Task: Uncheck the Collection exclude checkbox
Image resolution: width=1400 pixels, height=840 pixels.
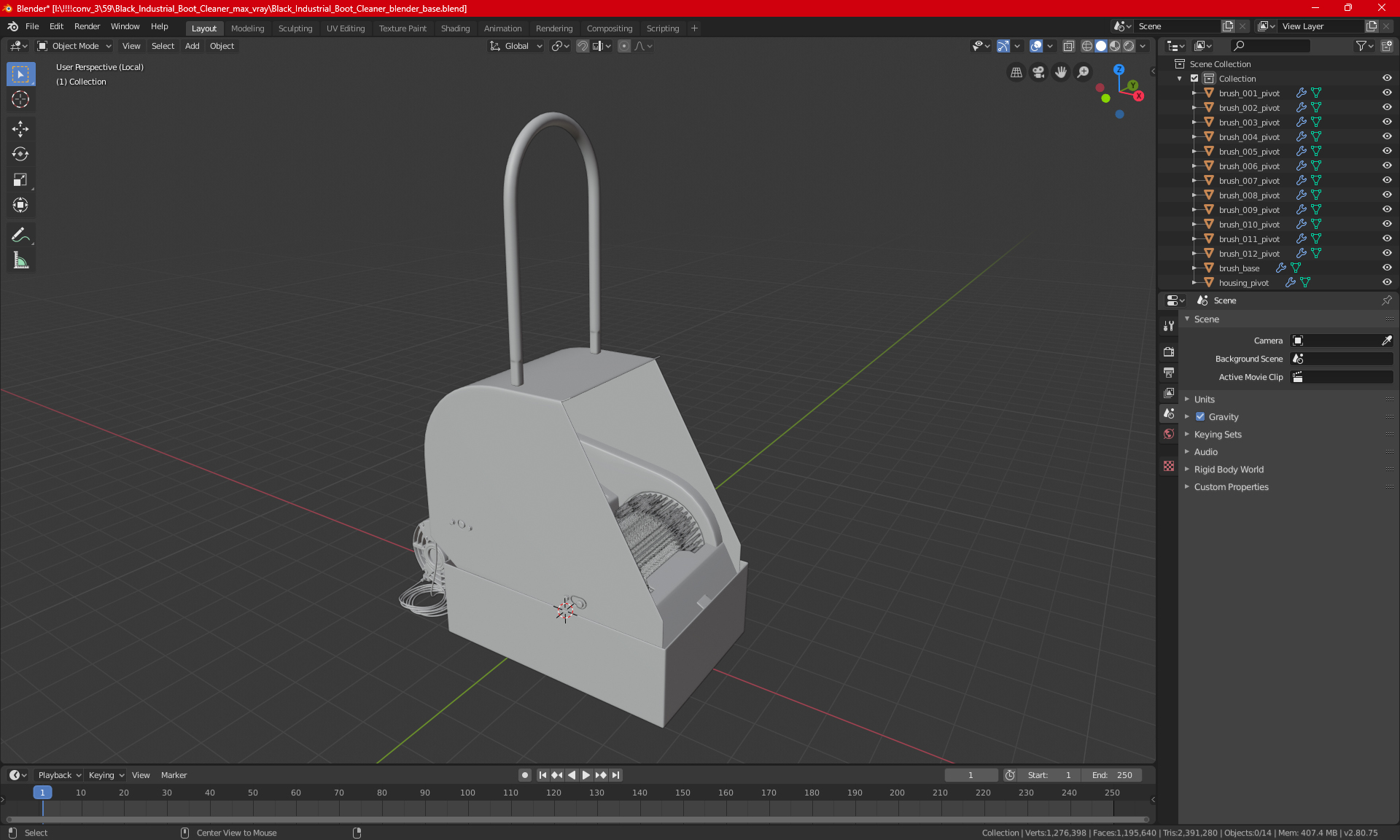Action: [x=1194, y=78]
